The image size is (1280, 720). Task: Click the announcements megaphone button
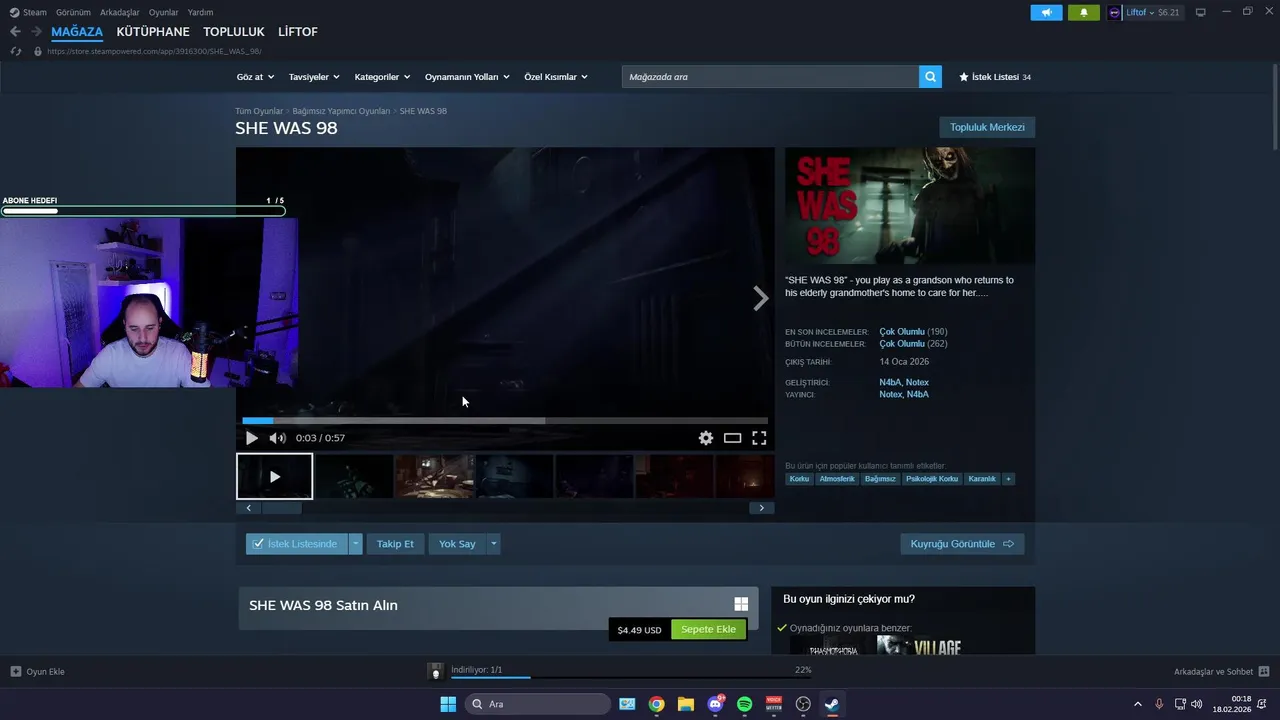point(1046,13)
